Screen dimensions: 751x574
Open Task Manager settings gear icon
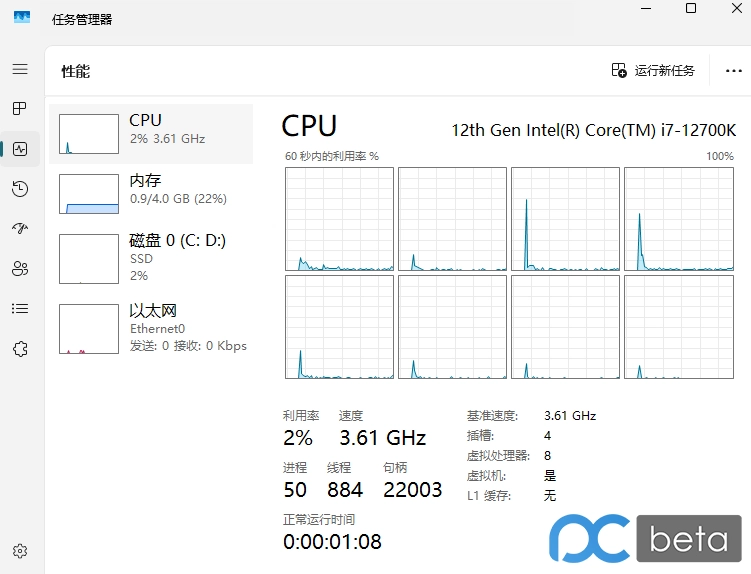[x=20, y=551]
